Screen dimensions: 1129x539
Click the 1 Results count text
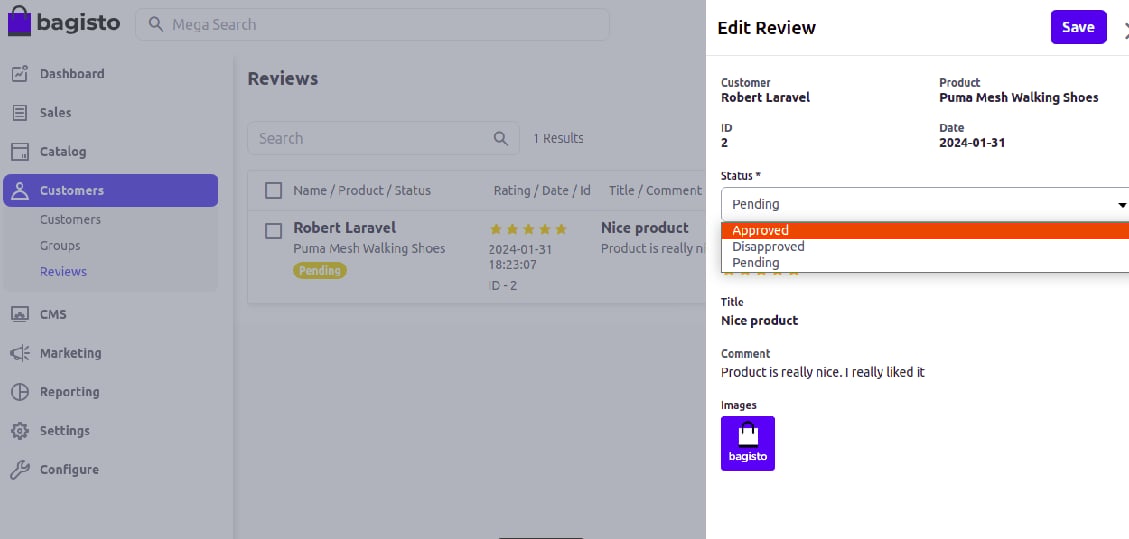[558, 138]
